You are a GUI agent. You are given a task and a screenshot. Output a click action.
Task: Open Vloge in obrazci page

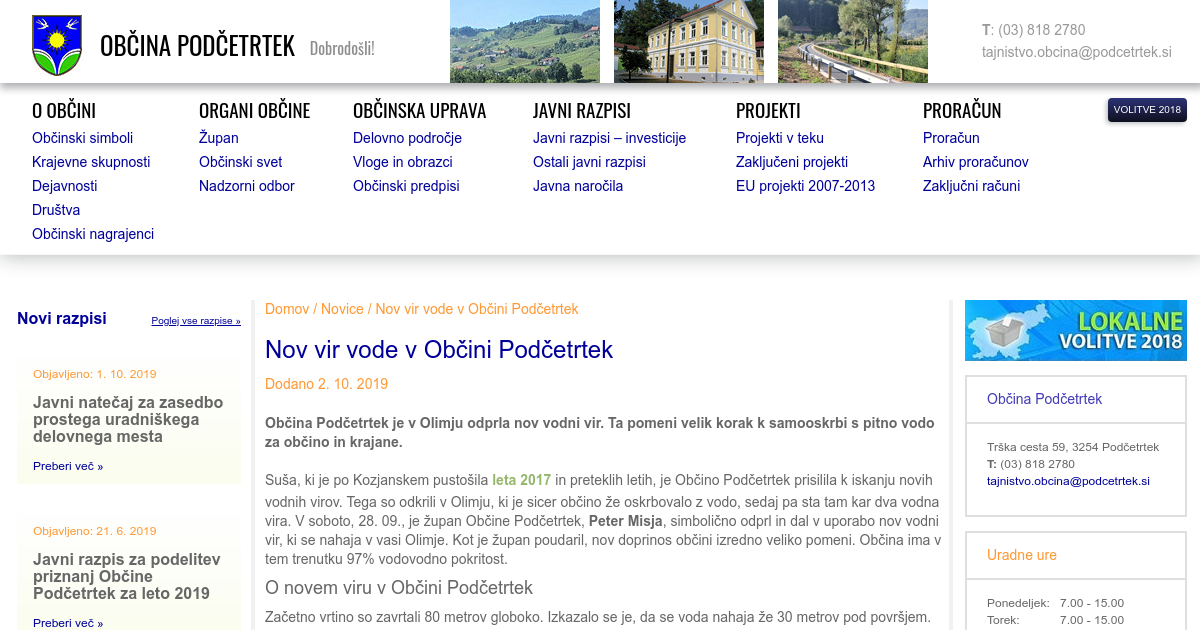point(402,162)
